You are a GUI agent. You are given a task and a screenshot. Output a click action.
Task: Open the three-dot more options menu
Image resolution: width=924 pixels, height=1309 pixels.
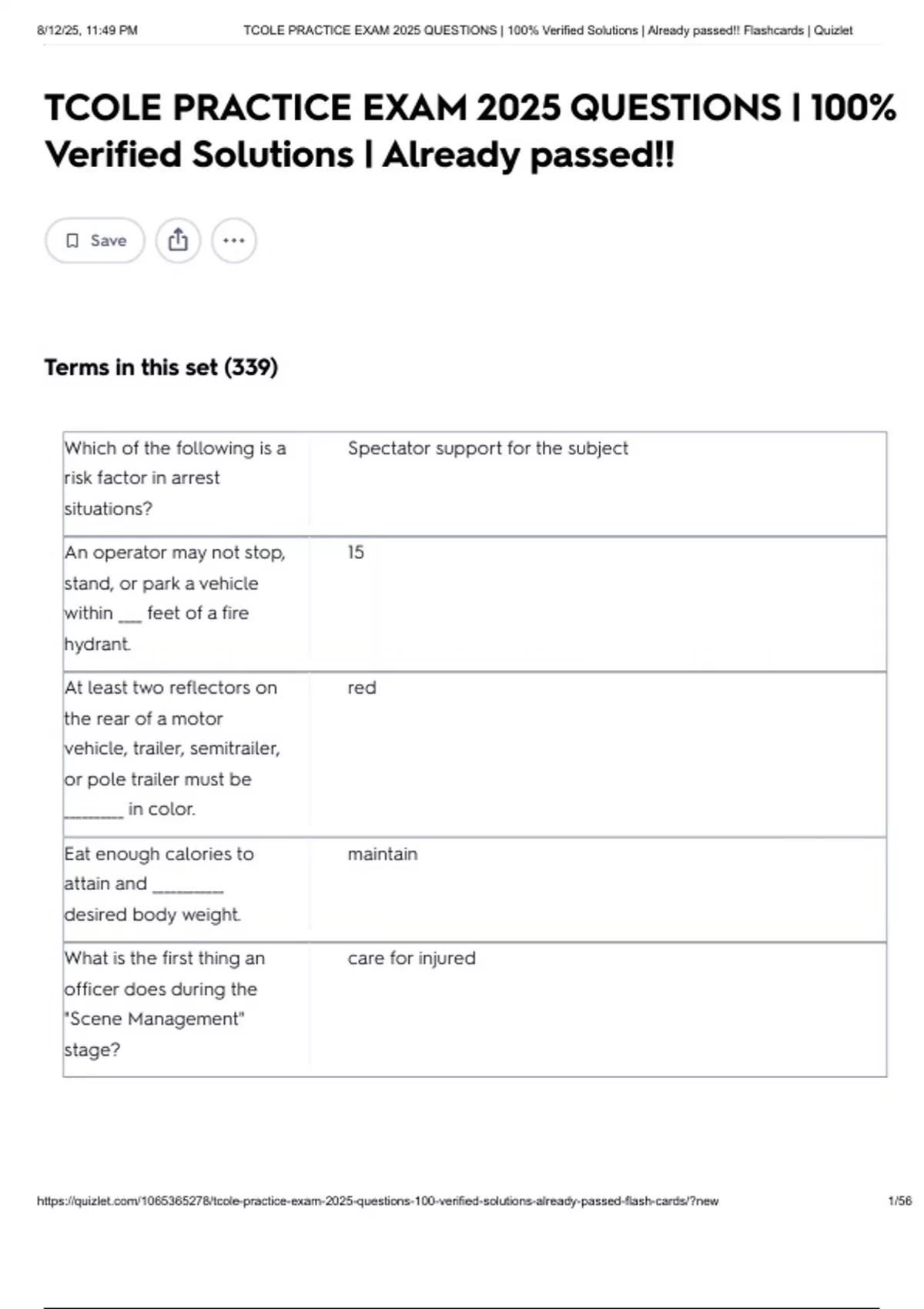coord(233,240)
